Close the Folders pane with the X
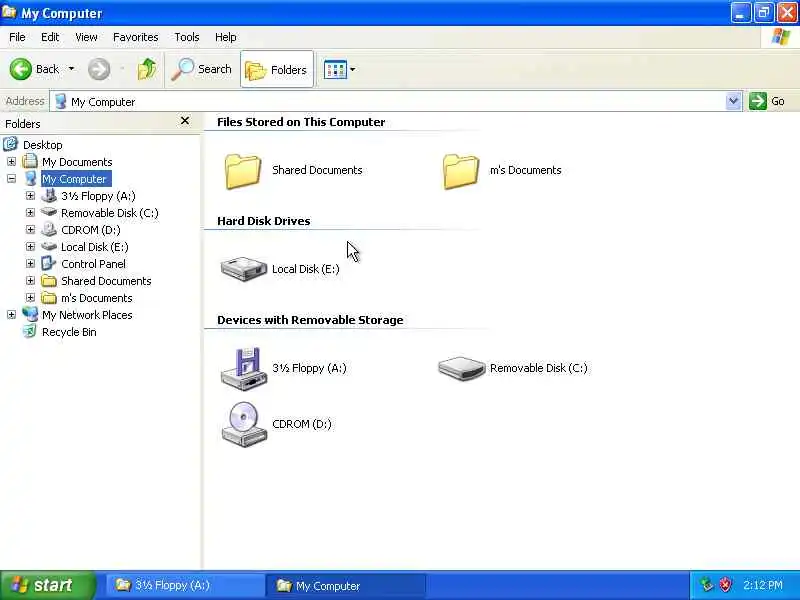 [x=185, y=121]
